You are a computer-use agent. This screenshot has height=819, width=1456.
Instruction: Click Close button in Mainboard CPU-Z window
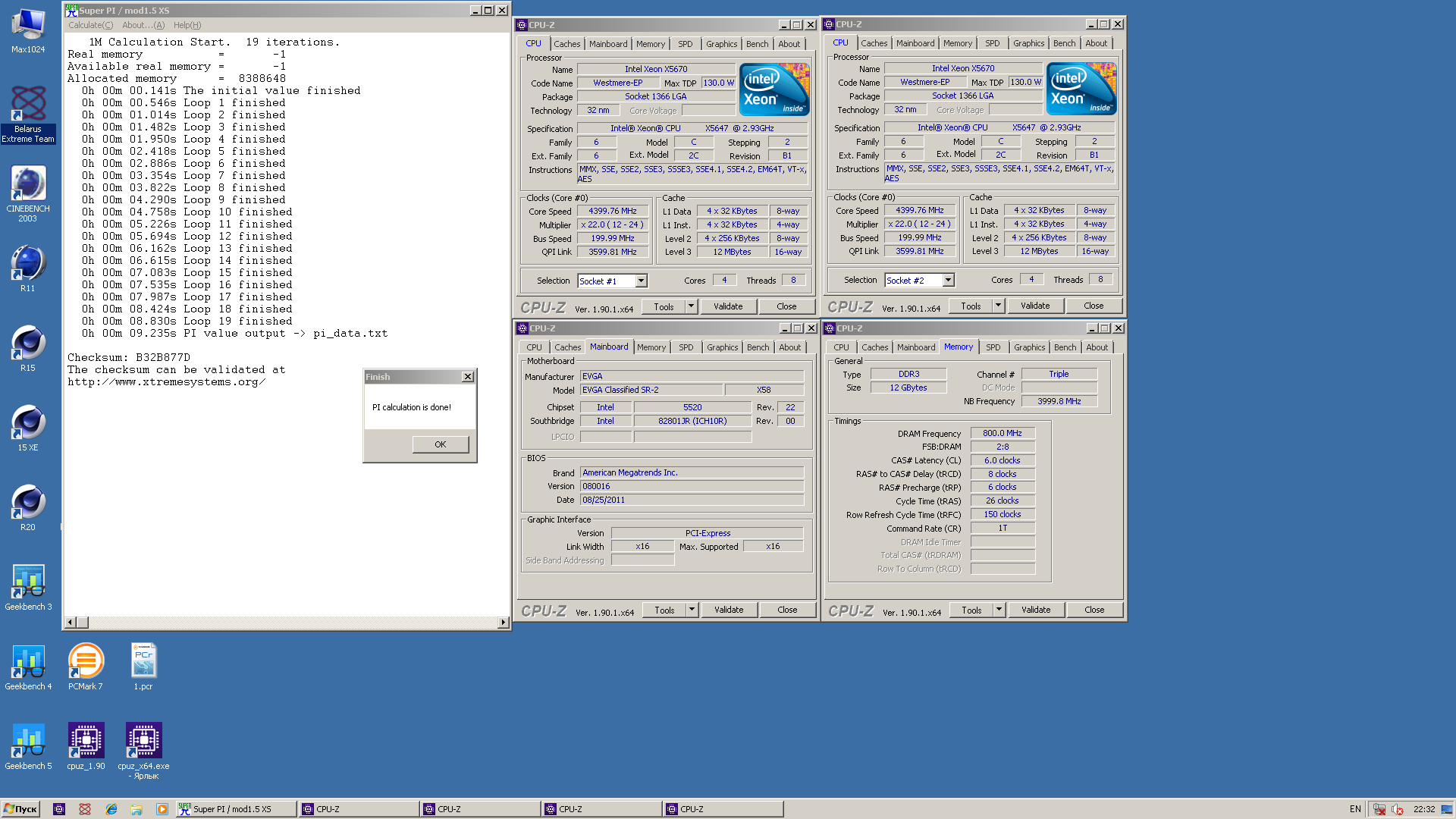click(787, 610)
